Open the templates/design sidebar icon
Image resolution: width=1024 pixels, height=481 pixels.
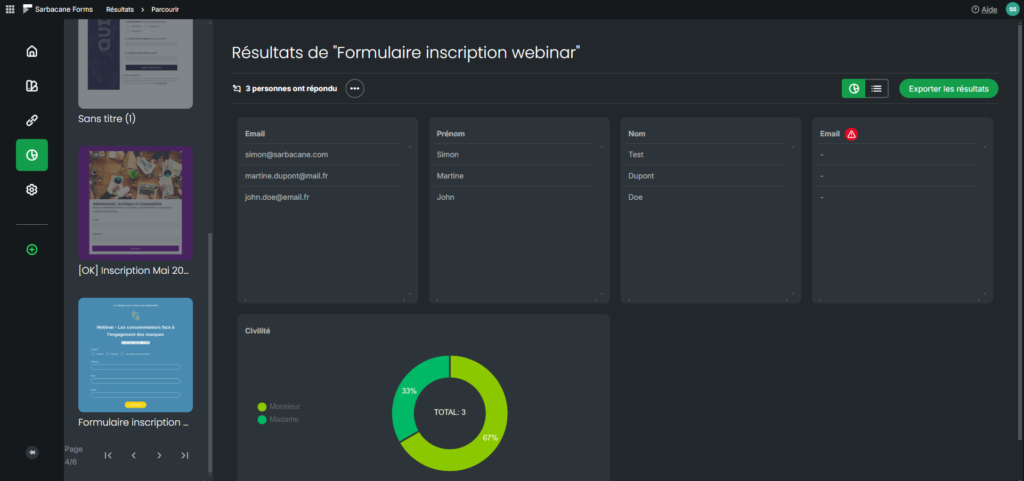pos(32,86)
